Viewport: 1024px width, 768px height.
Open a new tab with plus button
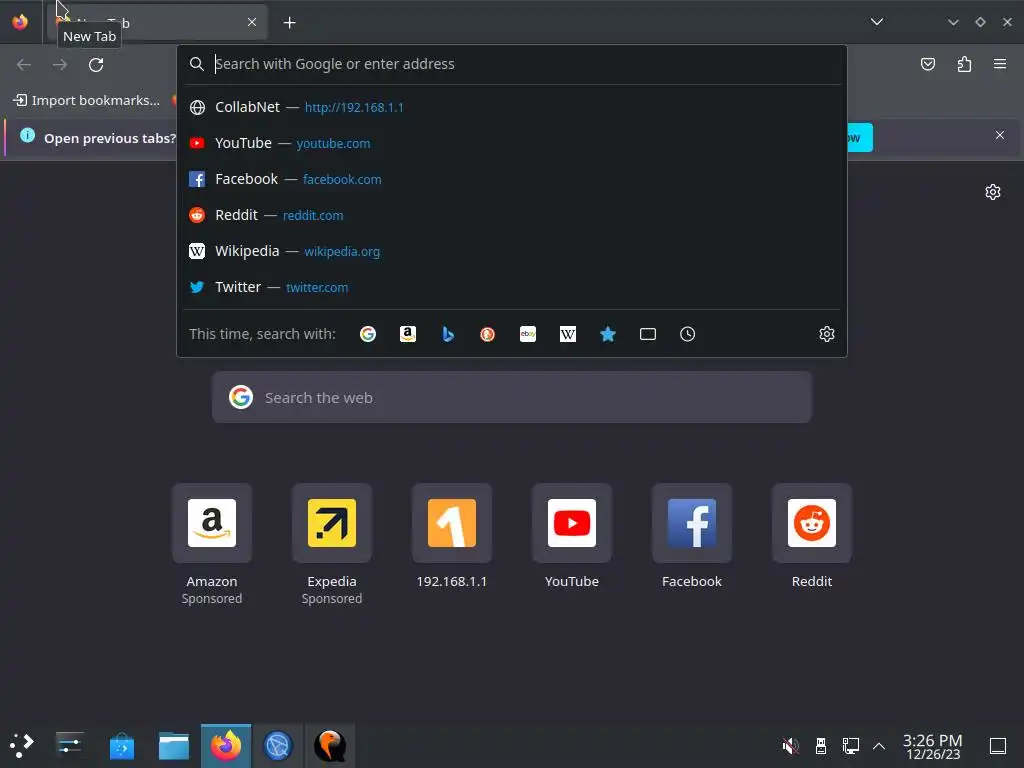[289, 23]
